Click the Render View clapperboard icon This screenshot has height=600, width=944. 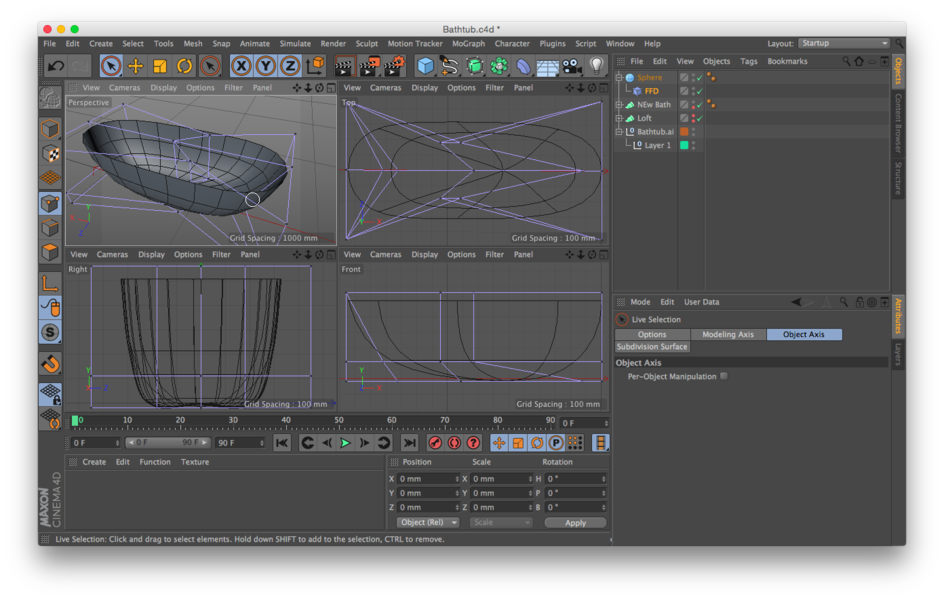pyautogui.click(x=344, y=66)
